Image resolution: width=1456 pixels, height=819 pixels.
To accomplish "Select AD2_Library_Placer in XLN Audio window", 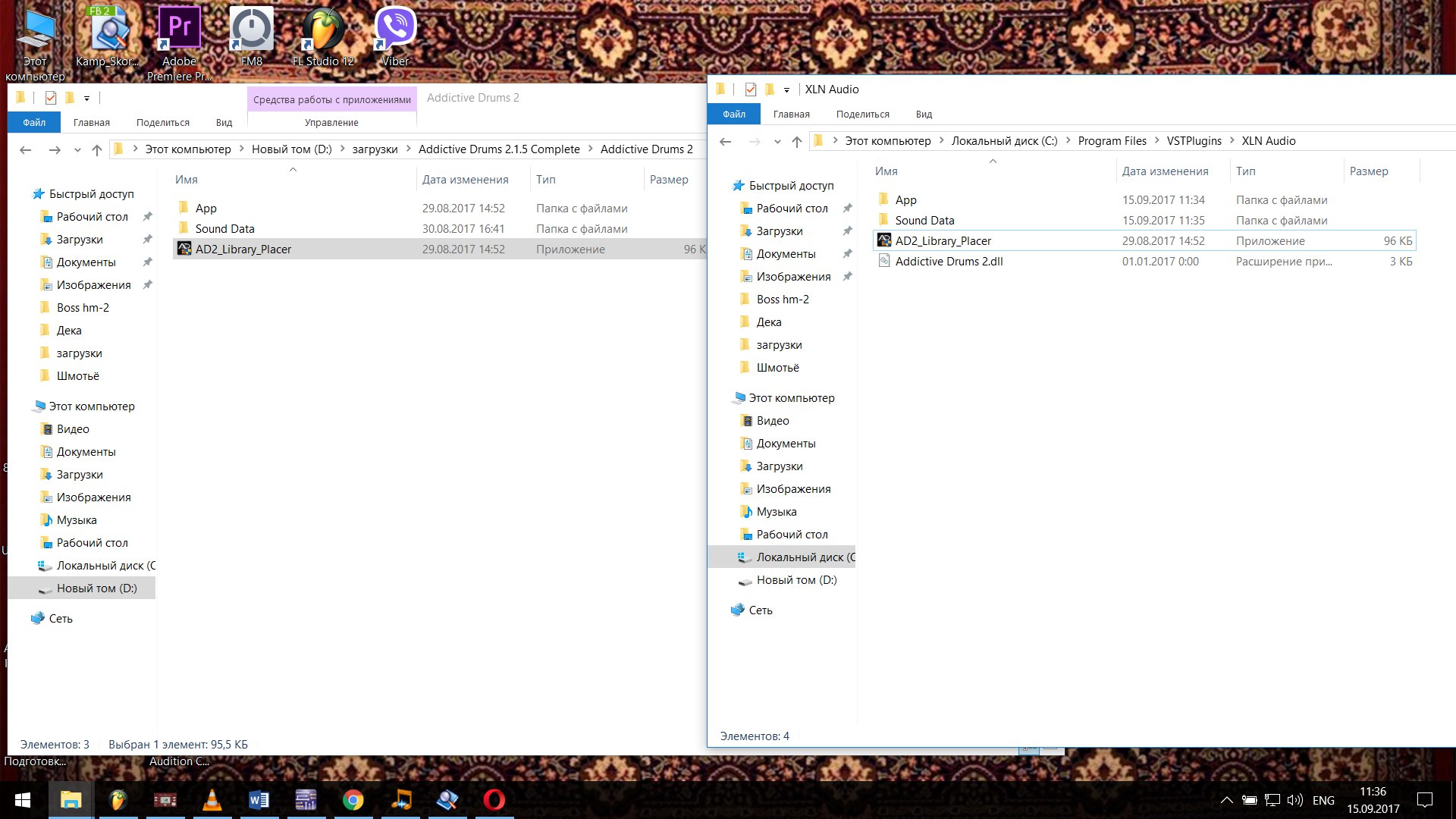I will coord(1144,241).
